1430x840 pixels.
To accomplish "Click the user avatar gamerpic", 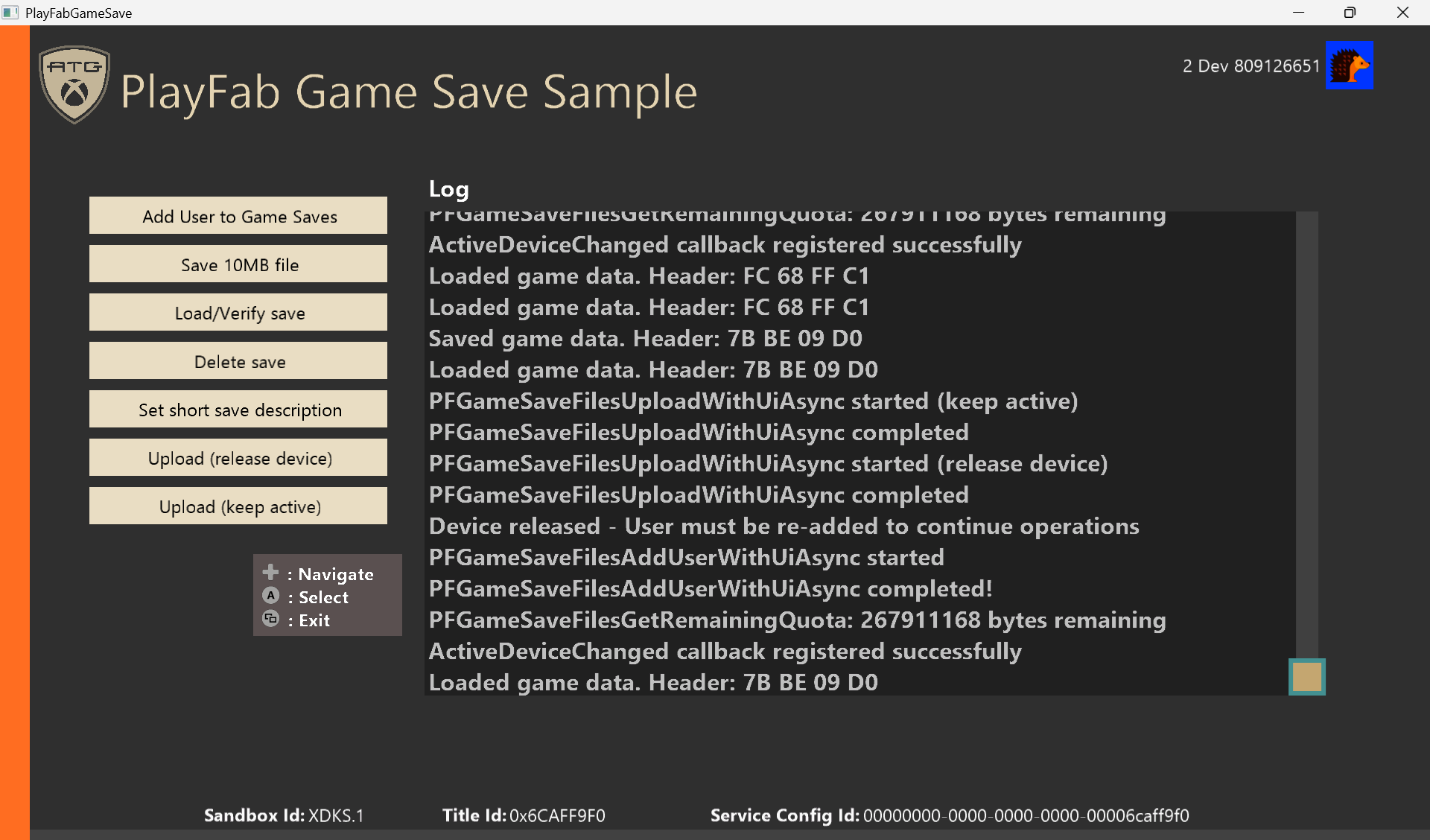I will click(x=1349, y=66).
